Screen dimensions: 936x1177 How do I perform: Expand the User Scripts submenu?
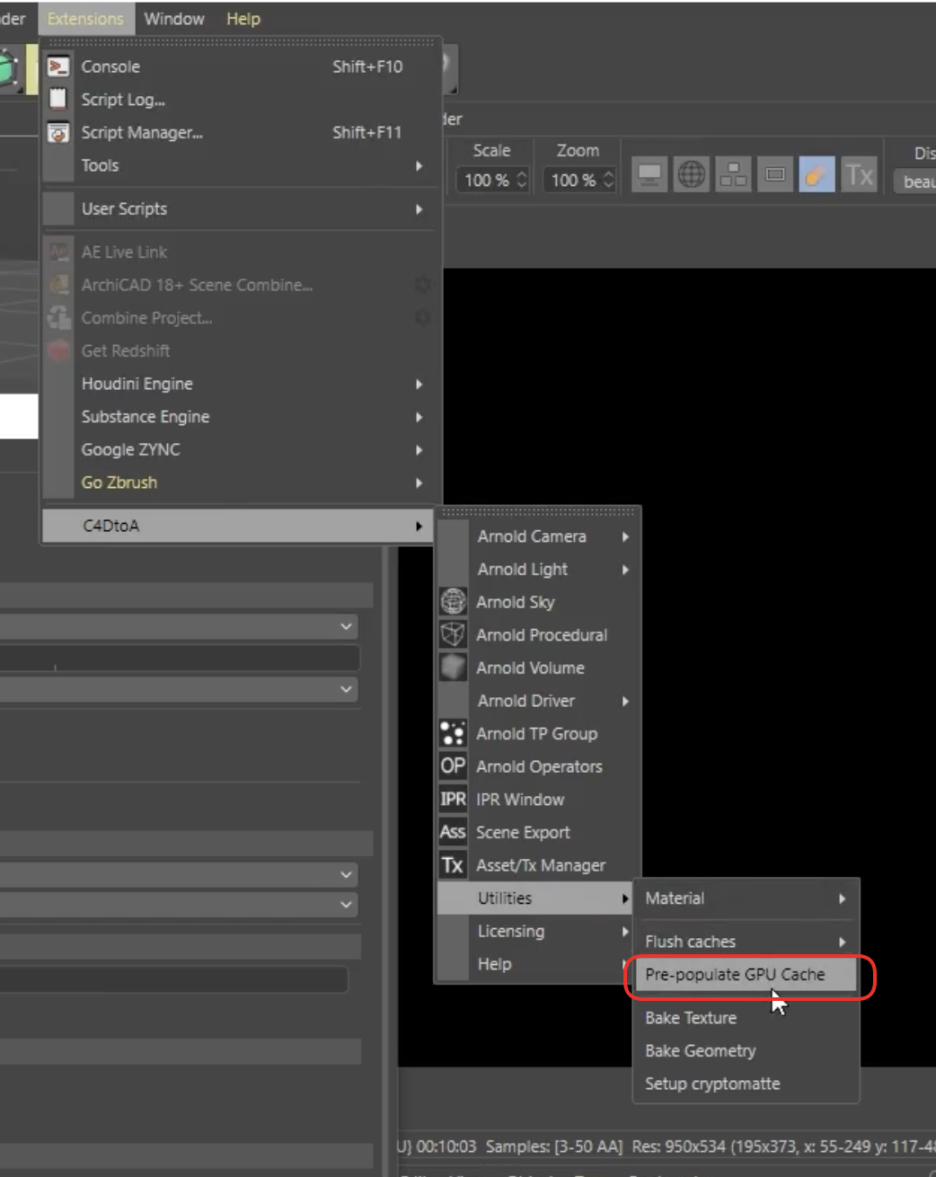(x=239, y=209)
